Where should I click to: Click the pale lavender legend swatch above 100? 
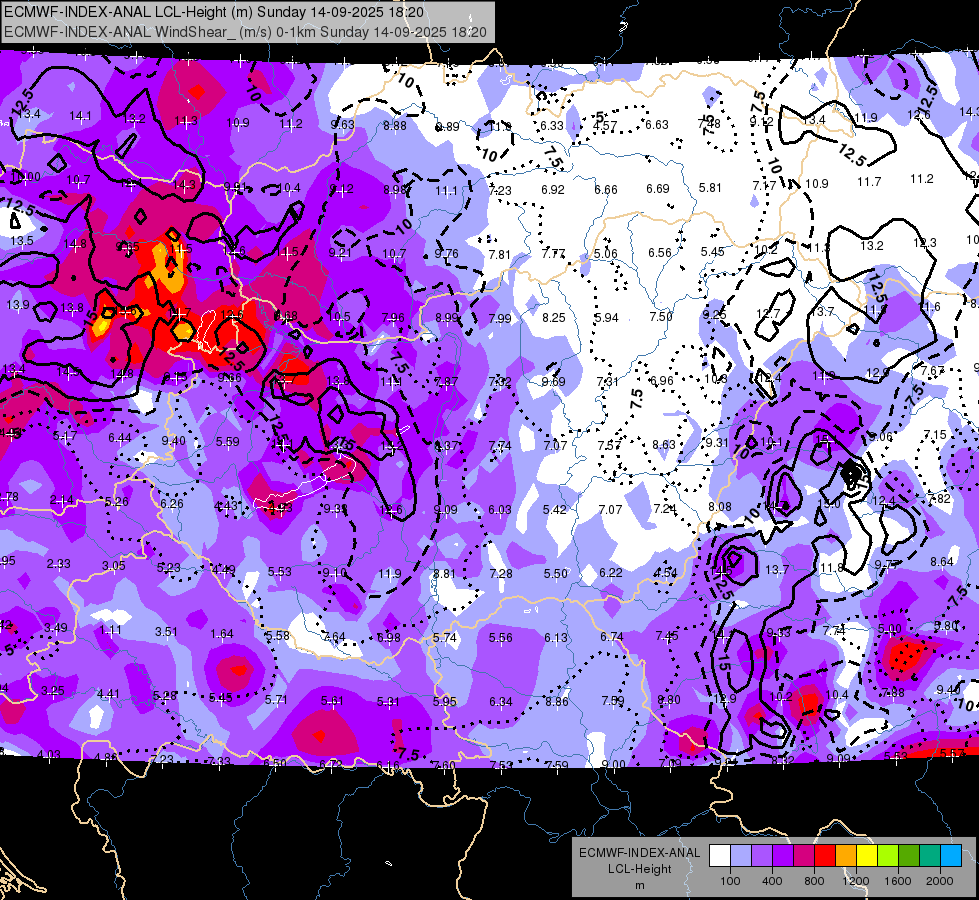(740, 856)
